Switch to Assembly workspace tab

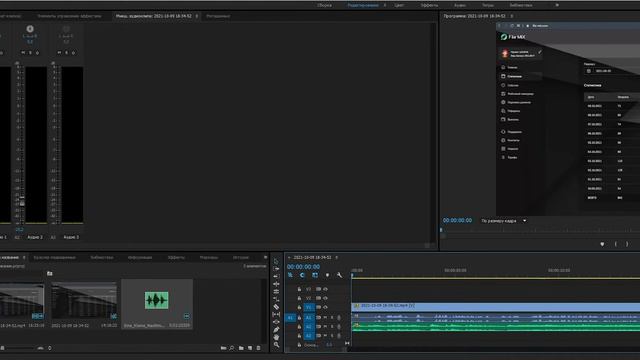pyautogui.click(x=324, y=5)
